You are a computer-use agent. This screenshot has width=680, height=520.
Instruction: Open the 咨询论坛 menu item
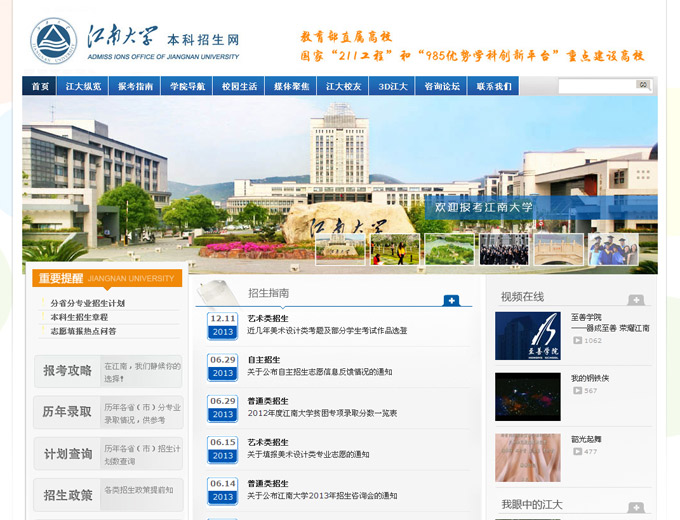coord(441,86)
